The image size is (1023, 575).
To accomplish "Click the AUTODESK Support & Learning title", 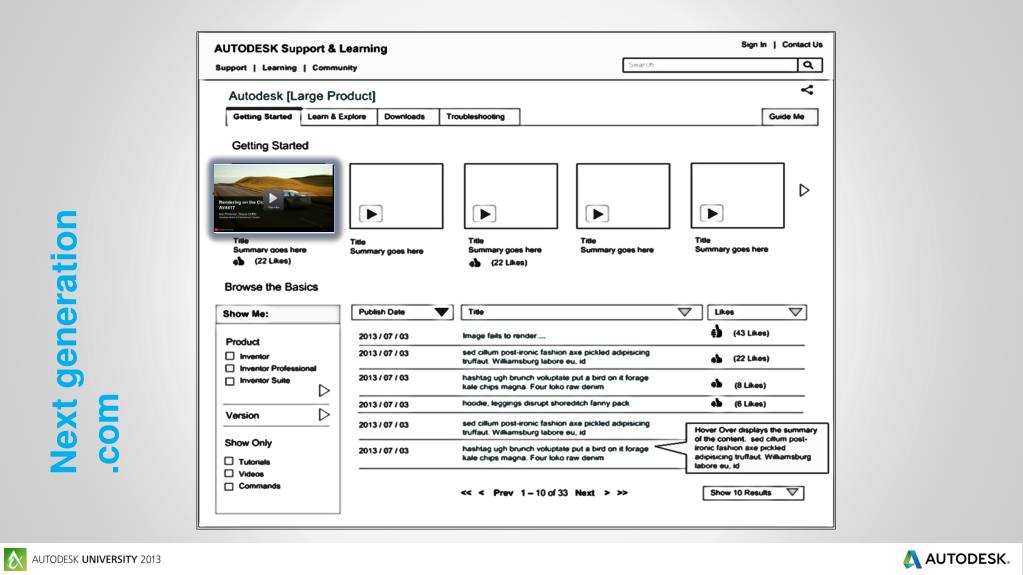I will coord(301,49).
